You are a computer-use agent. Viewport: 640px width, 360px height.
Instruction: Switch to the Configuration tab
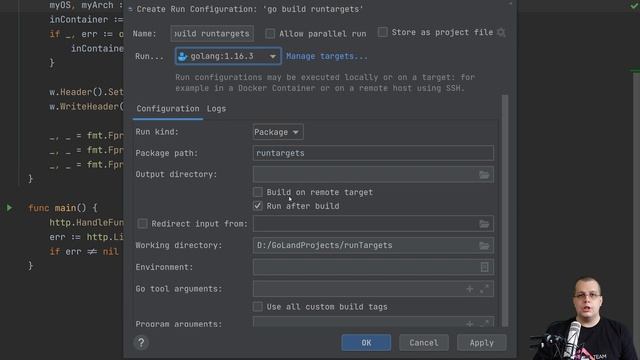point(168,109)
